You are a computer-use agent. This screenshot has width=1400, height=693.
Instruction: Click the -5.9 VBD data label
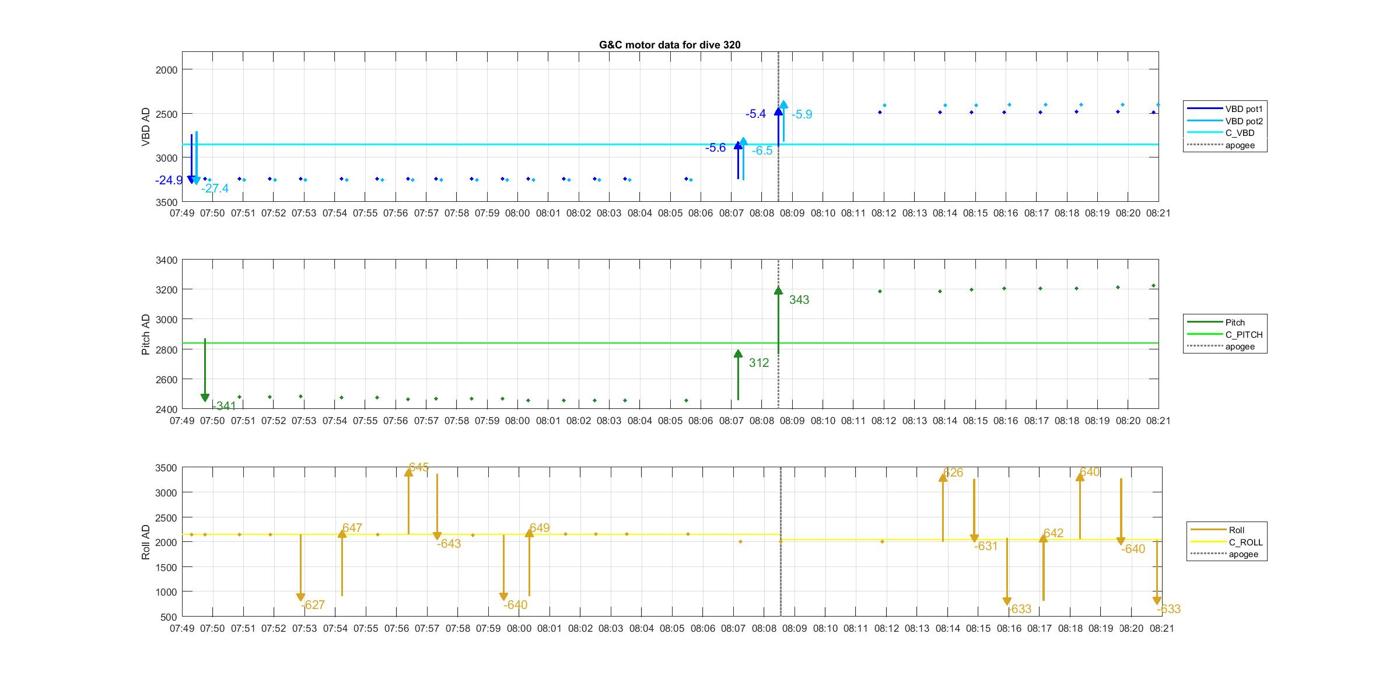802,115
